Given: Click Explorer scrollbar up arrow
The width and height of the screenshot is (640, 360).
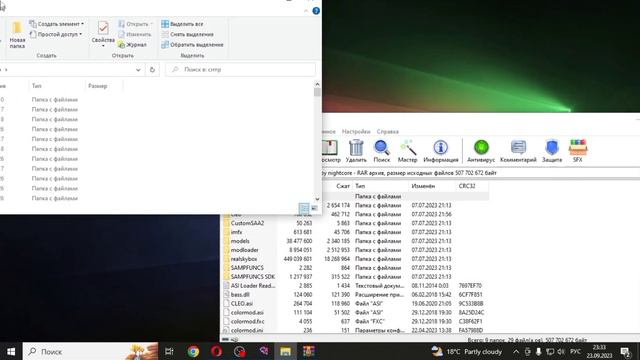Looking at the screenshot, I should pos(317,84).
